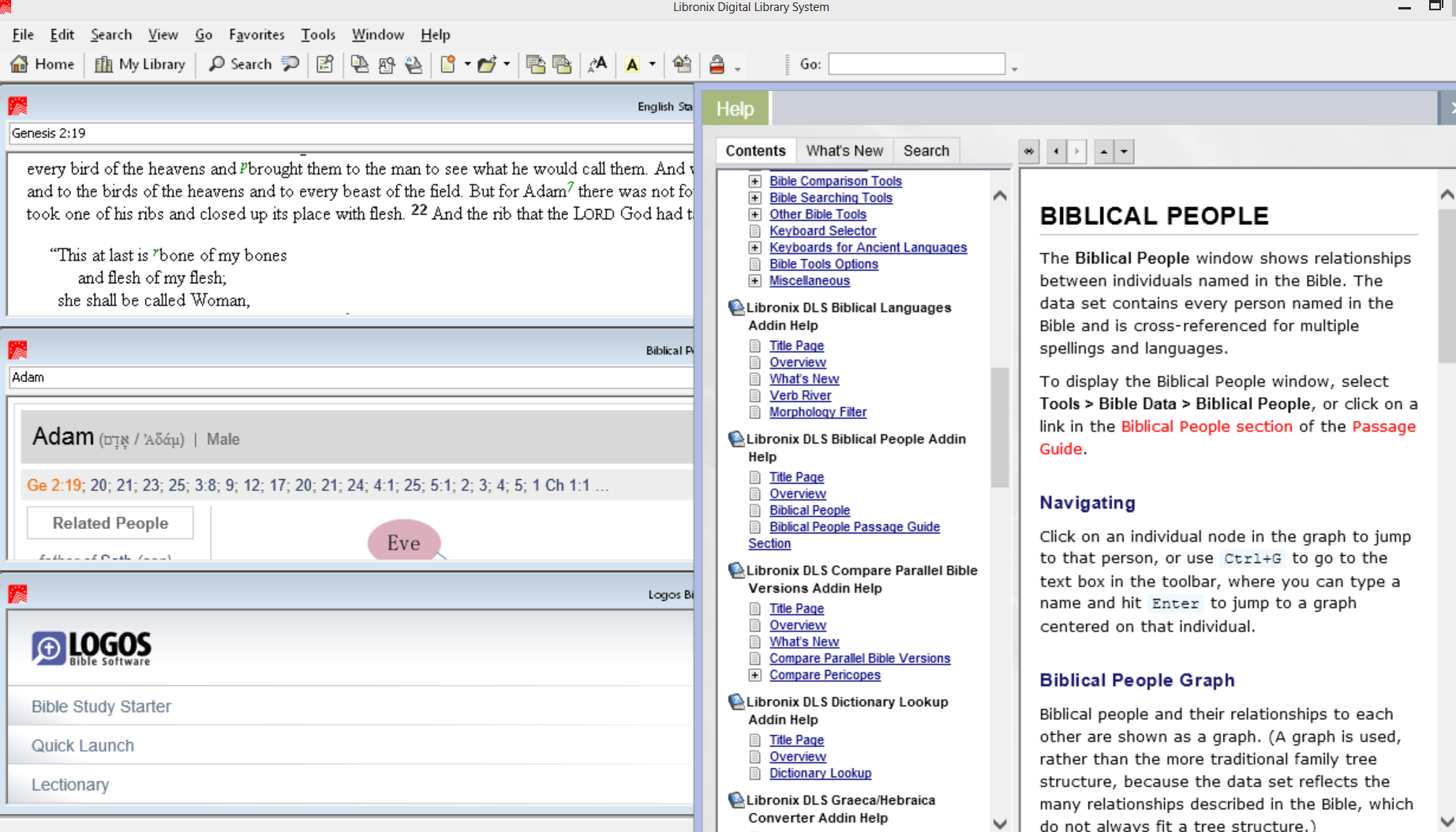Click the red padlock toolbar icon
1456x832 pixels.
[717, 65]
